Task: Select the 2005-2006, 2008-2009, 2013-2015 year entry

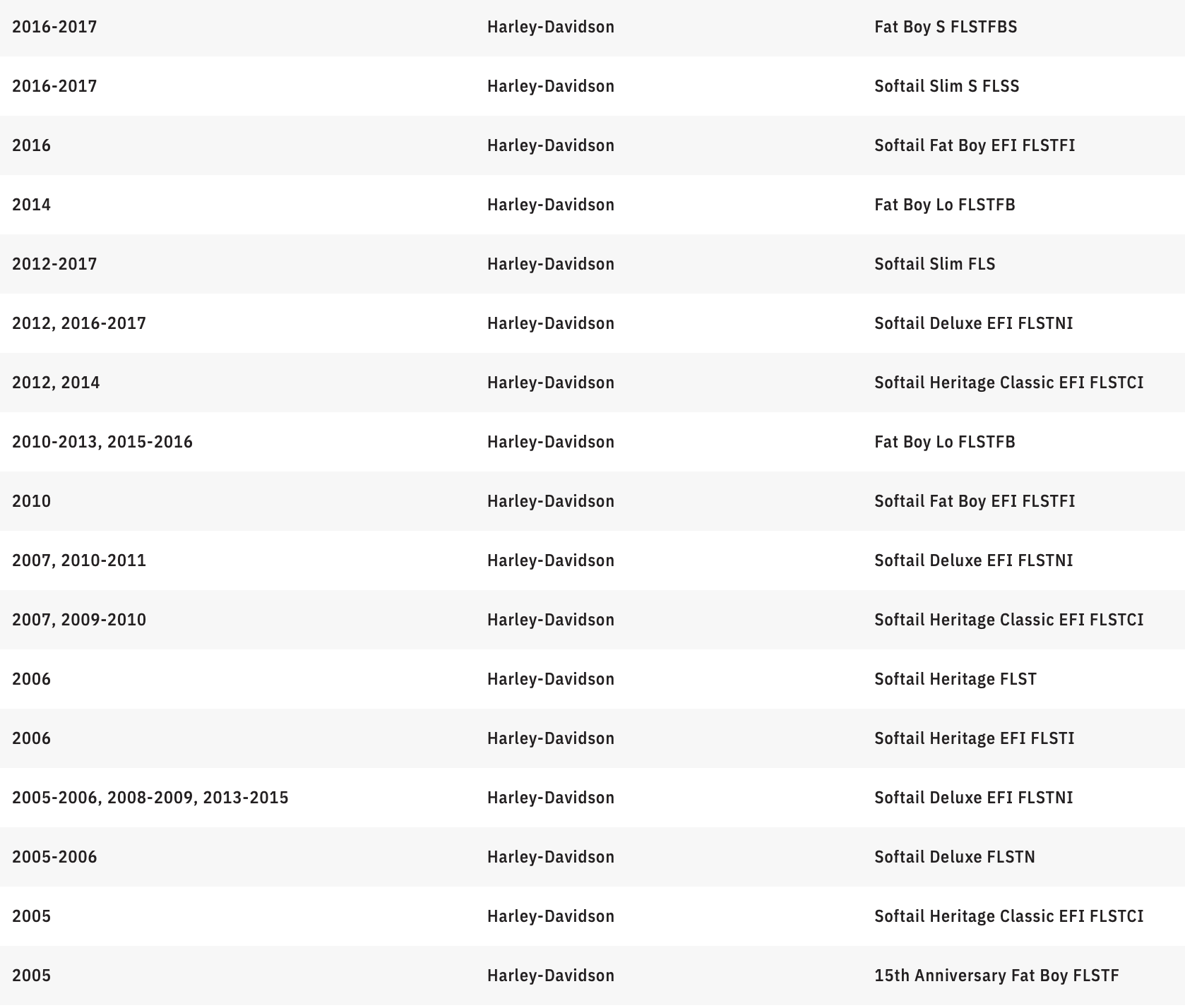Action: 150,798
